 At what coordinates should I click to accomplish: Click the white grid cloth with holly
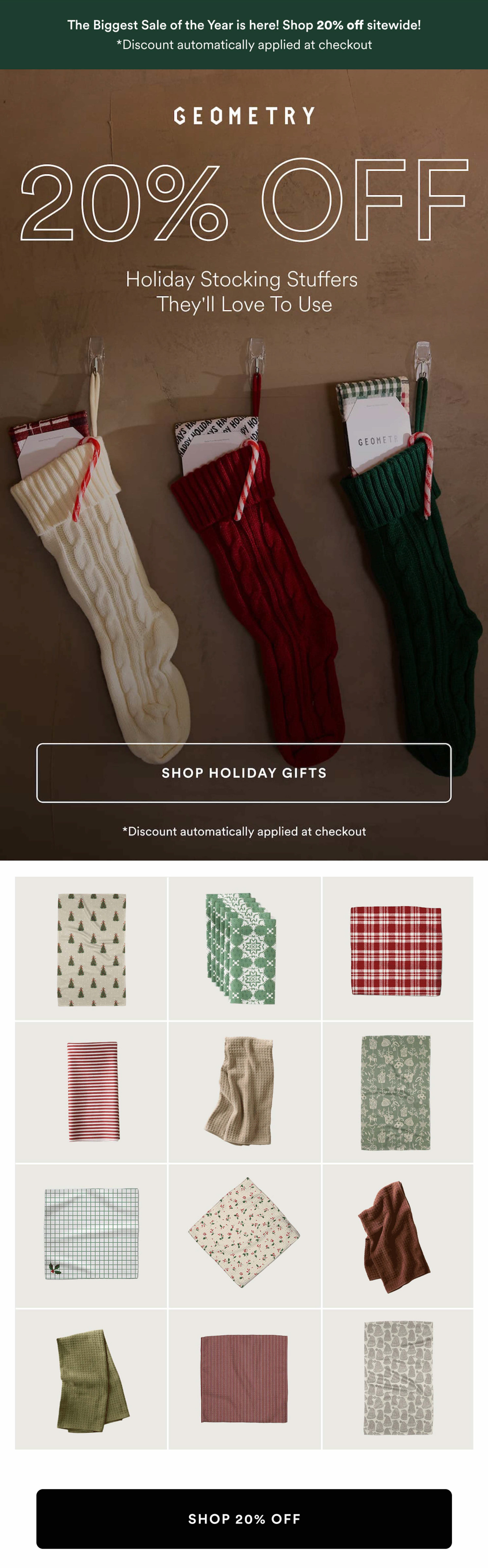click(x=91, y=1236)
